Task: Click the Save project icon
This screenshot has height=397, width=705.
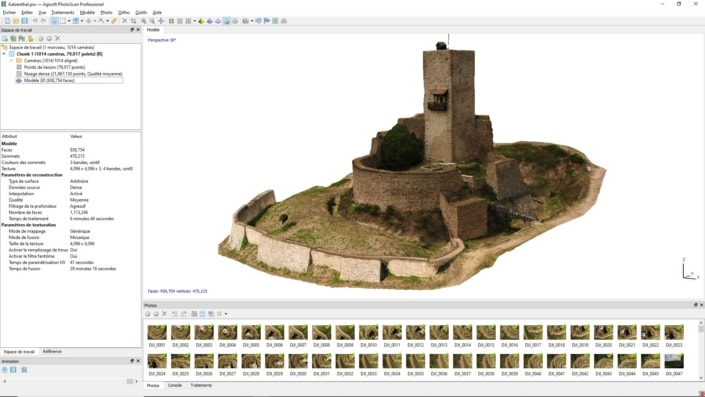Action: [24, 21]
